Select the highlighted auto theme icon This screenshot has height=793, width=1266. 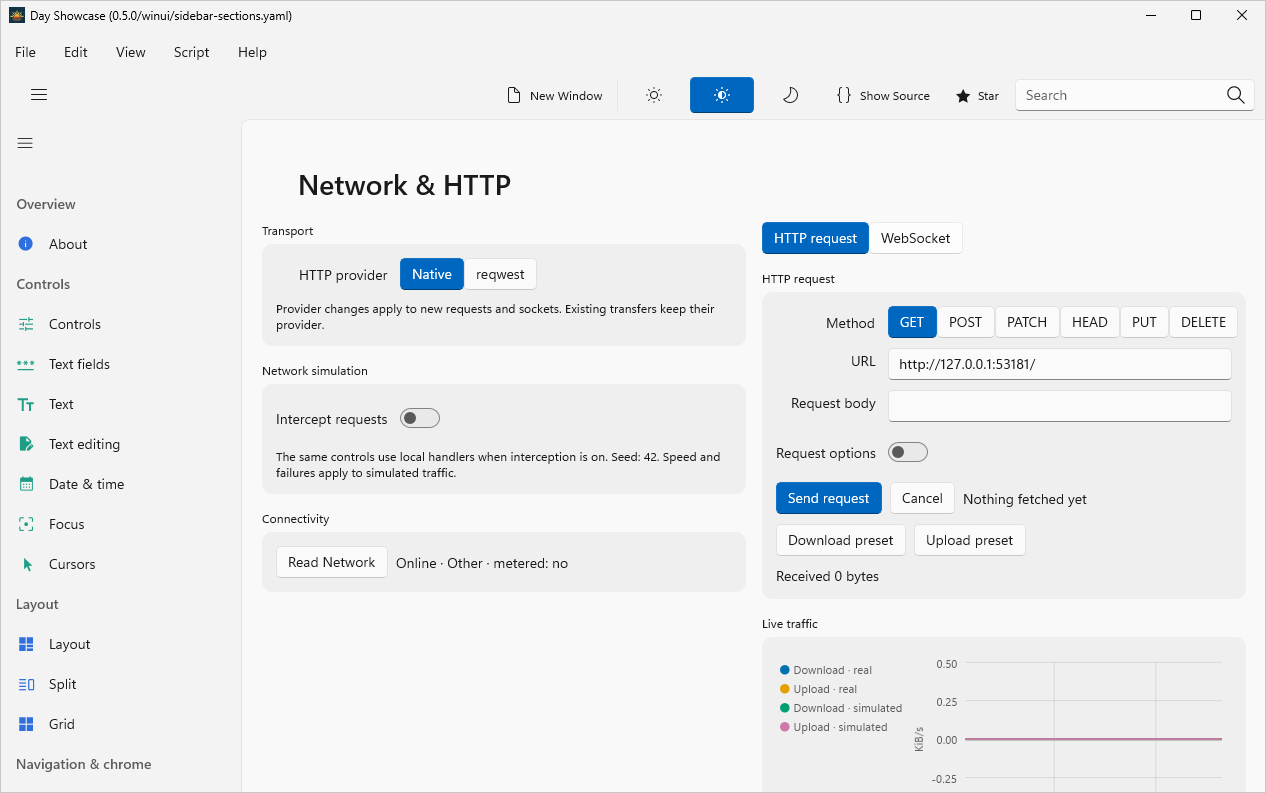722,95
